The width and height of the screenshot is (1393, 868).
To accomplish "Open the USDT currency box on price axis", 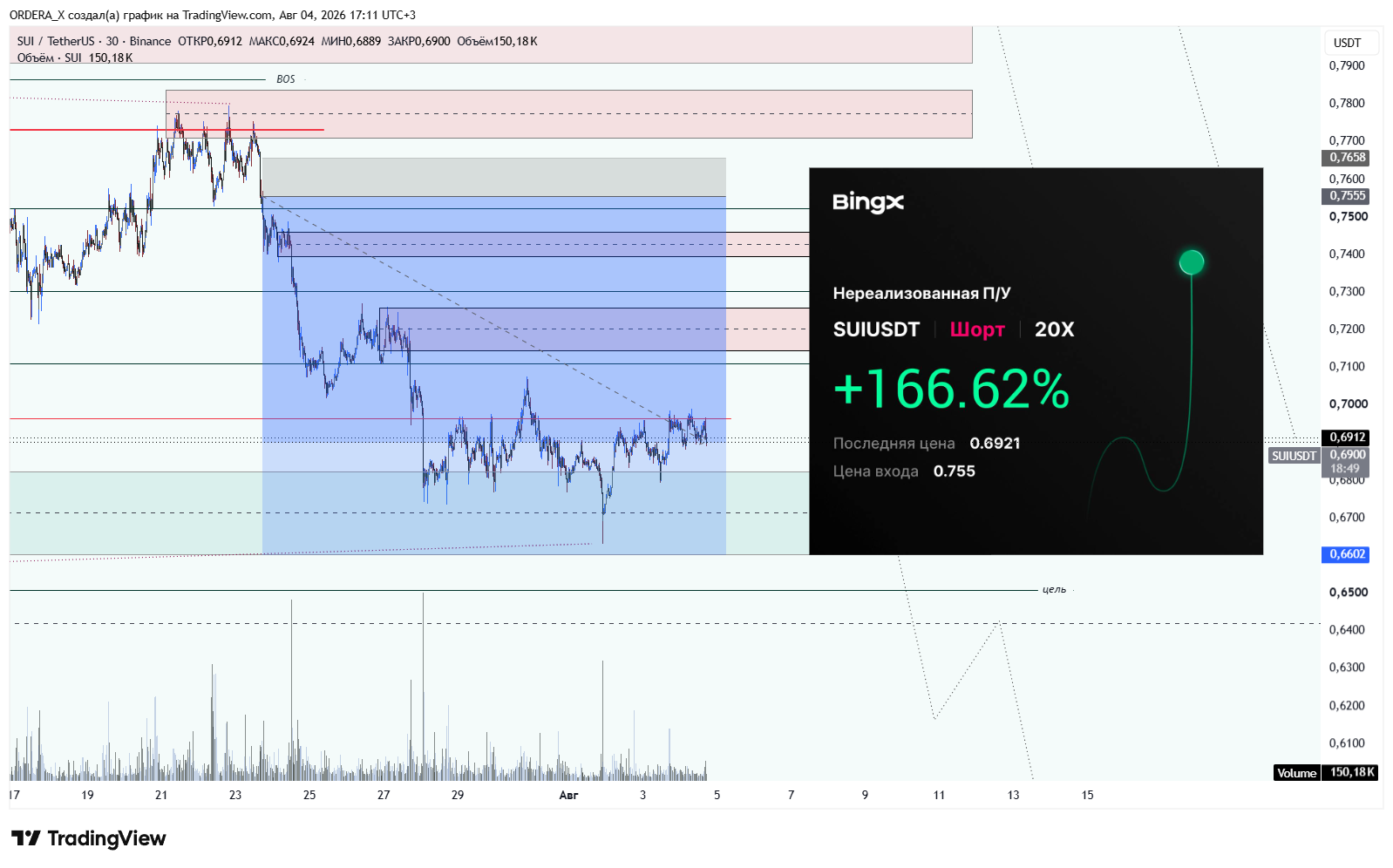I will 1352,43.
